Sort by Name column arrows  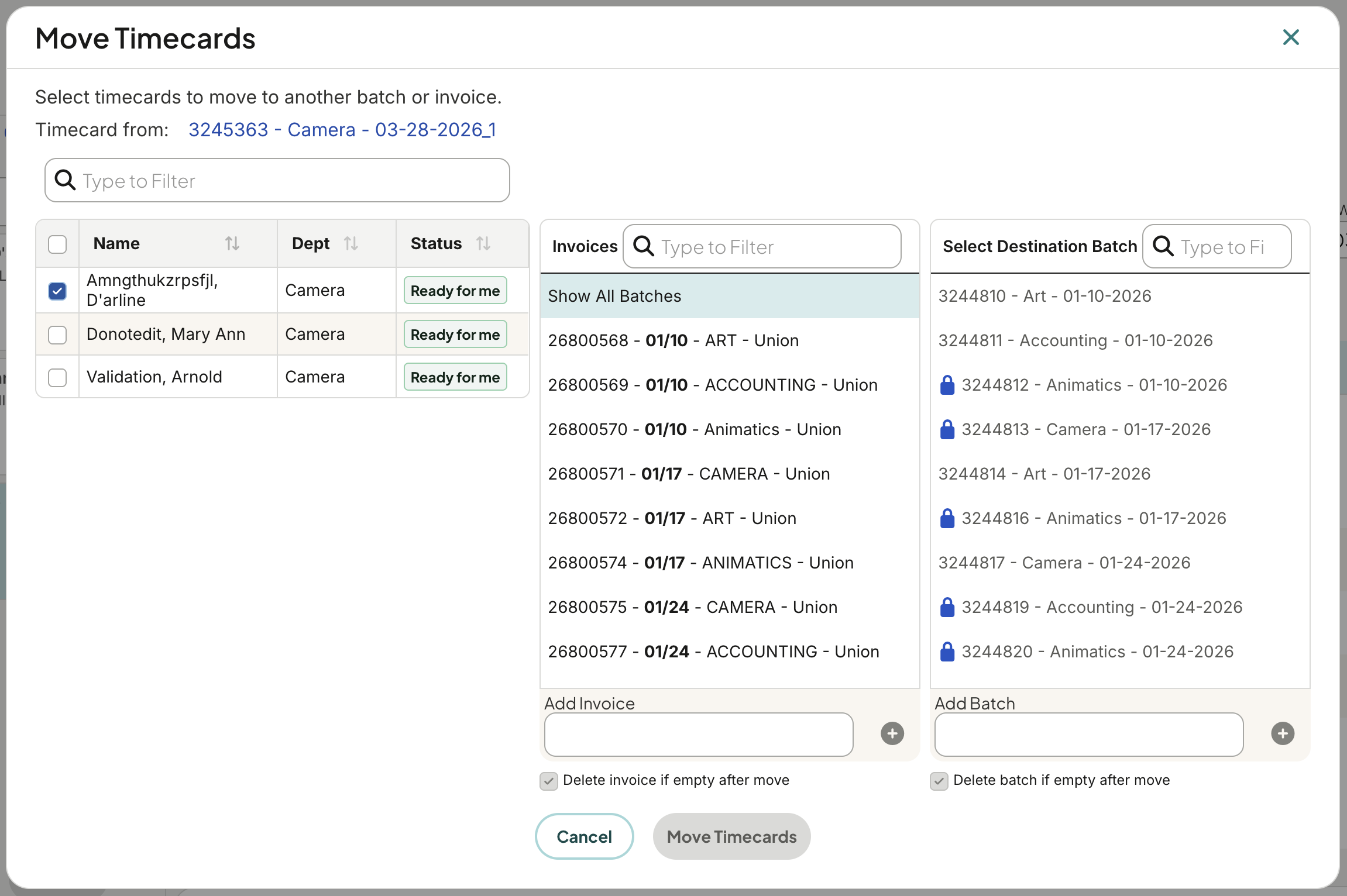click(x=232, y=243)
